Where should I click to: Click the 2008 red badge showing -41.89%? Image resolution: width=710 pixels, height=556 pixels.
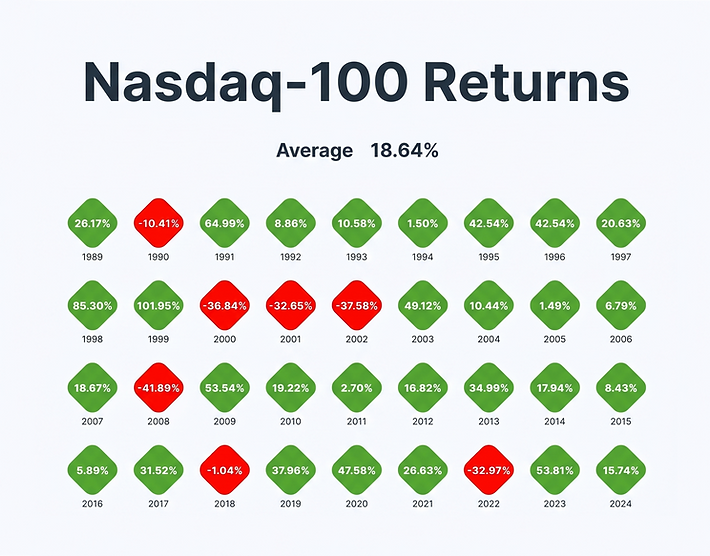(158, 388)
